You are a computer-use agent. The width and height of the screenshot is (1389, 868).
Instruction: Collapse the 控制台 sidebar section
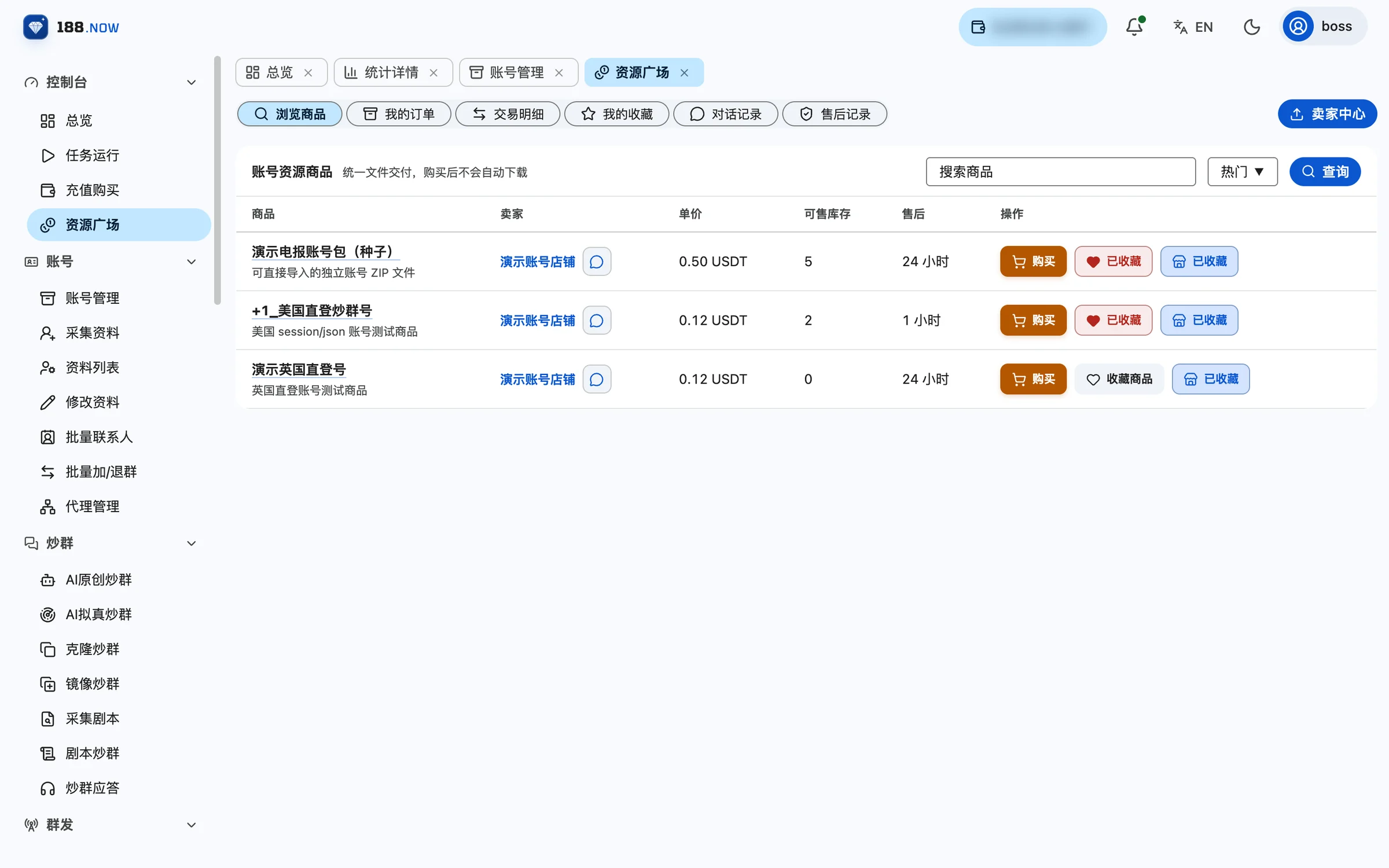coord(111,82)
